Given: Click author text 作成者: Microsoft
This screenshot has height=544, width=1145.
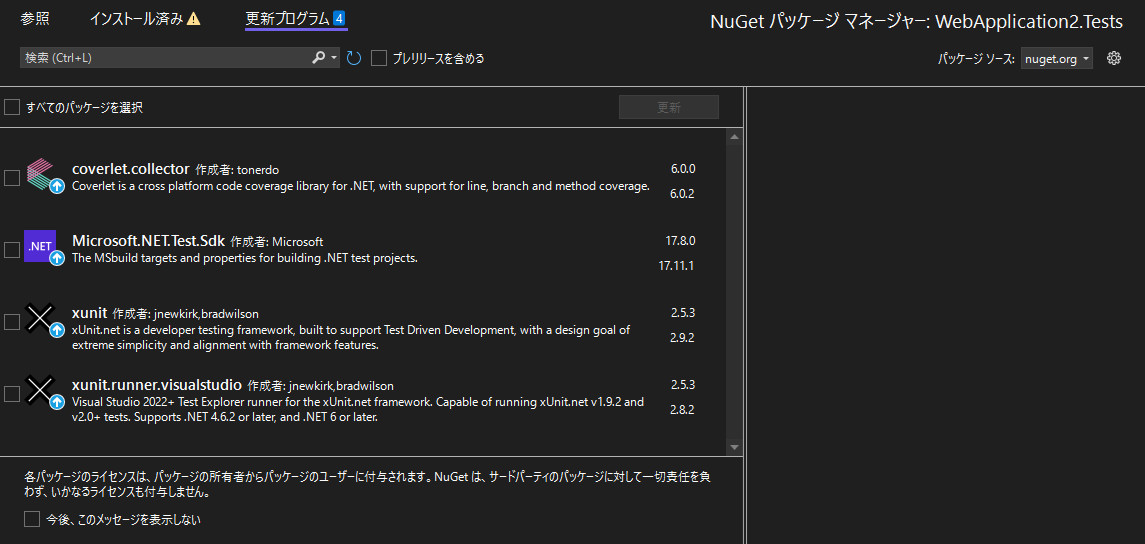Looking at the screenshot, I should 277,242.
